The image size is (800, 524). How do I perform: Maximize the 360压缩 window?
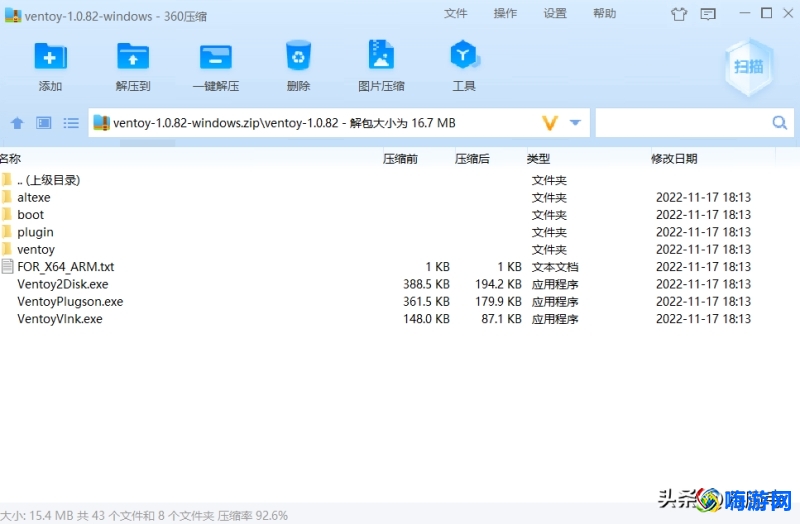click(x=766, y=13)
